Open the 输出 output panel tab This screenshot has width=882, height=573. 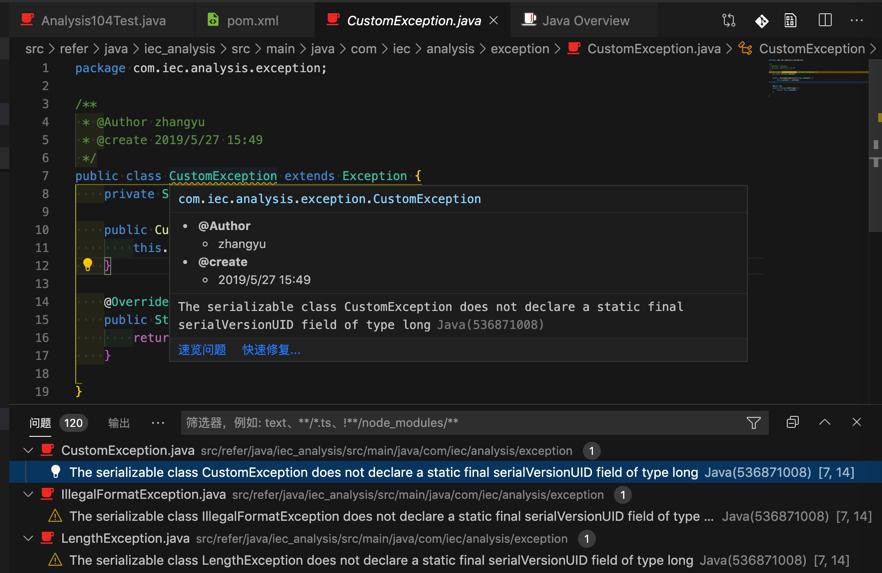click(119, 423)
